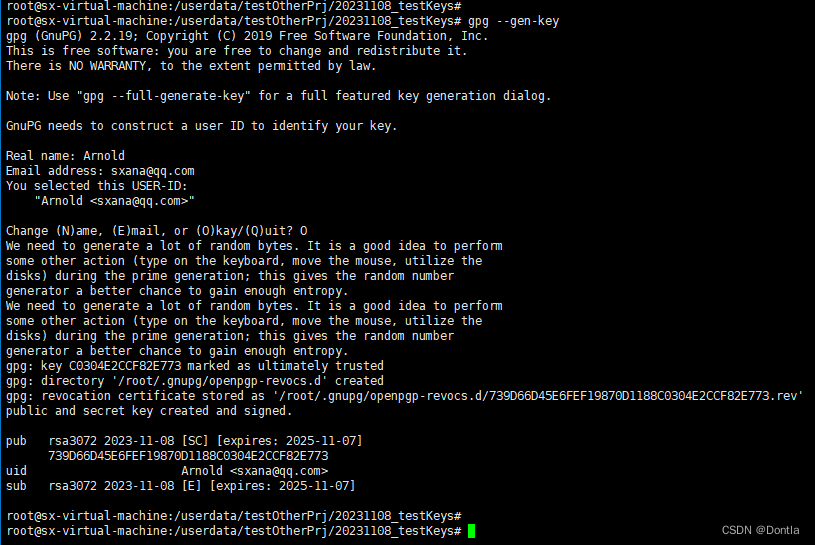The width and height of the screenshot is (815, 545).
Task: Click 'public and secret key created and signed'
Action: click(x=149, y=411)
